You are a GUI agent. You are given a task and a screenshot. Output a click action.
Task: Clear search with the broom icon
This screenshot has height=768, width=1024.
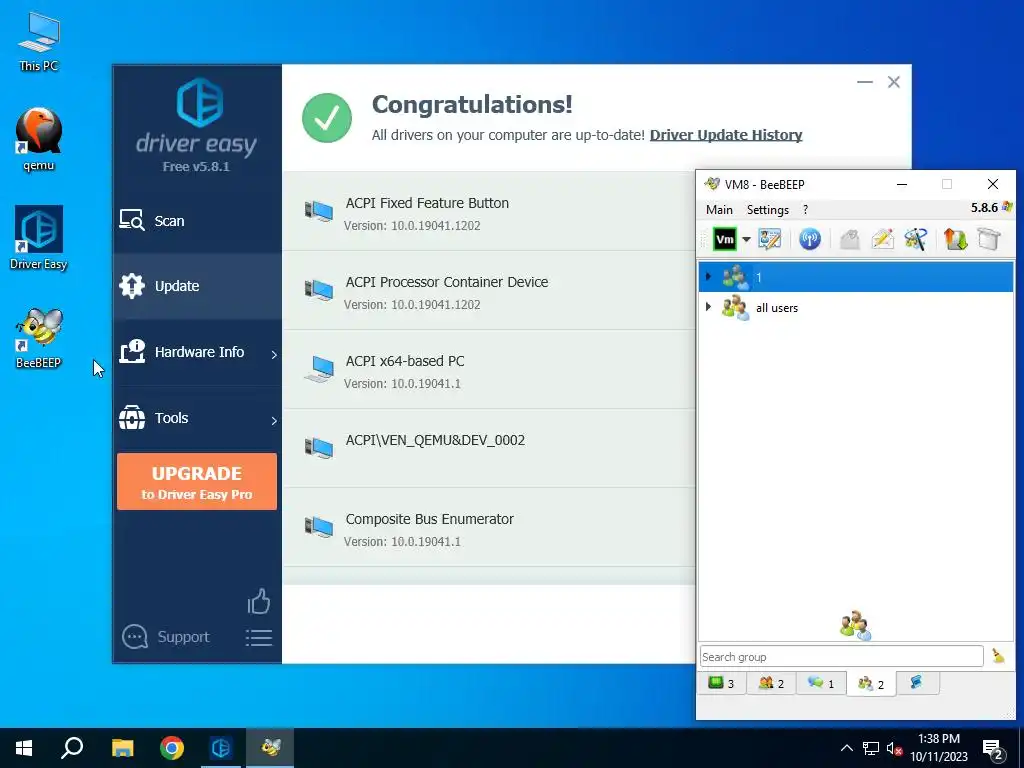point(998,656)
